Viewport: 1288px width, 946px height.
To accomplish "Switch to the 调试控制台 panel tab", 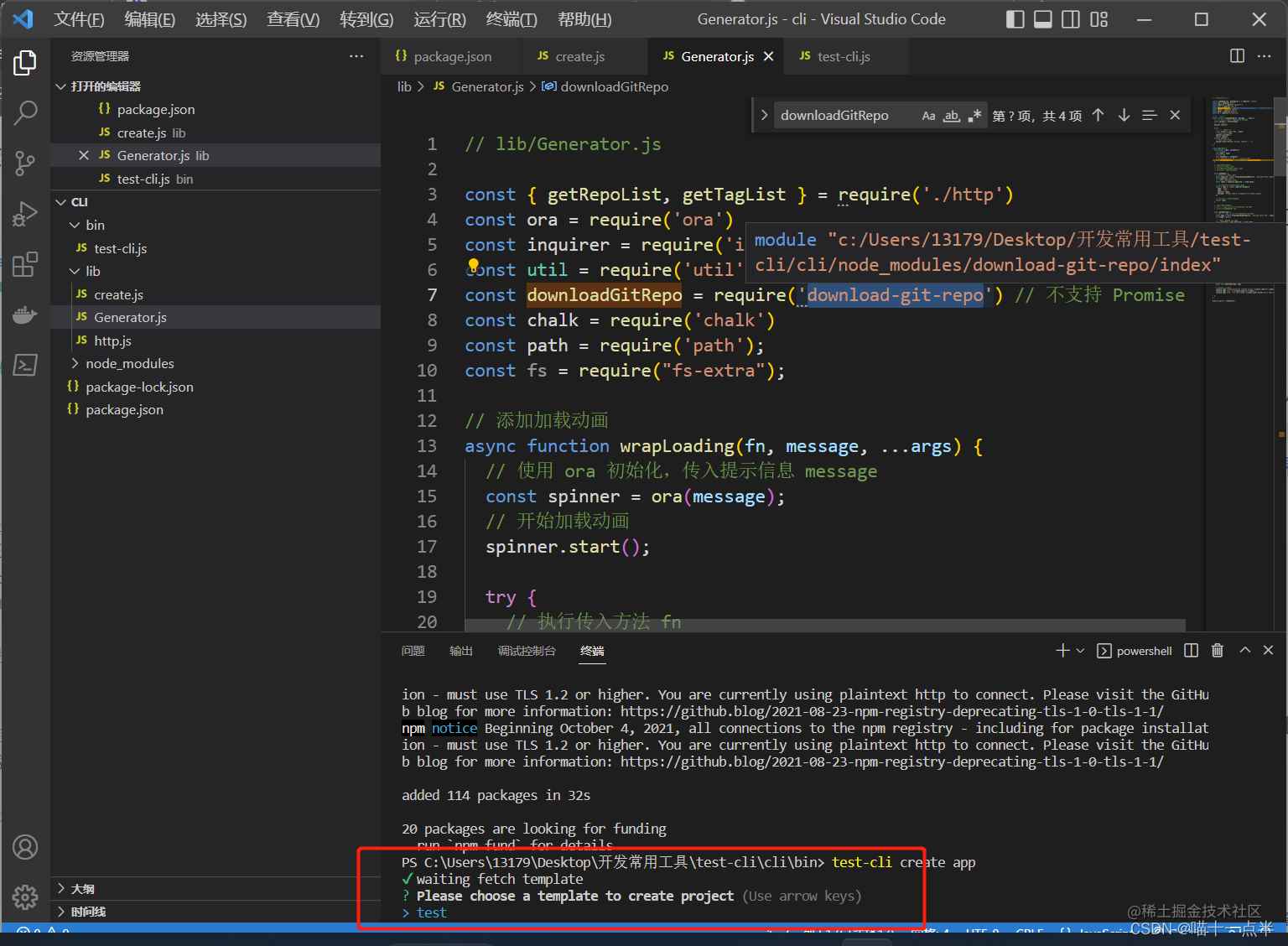I will 527,651.
